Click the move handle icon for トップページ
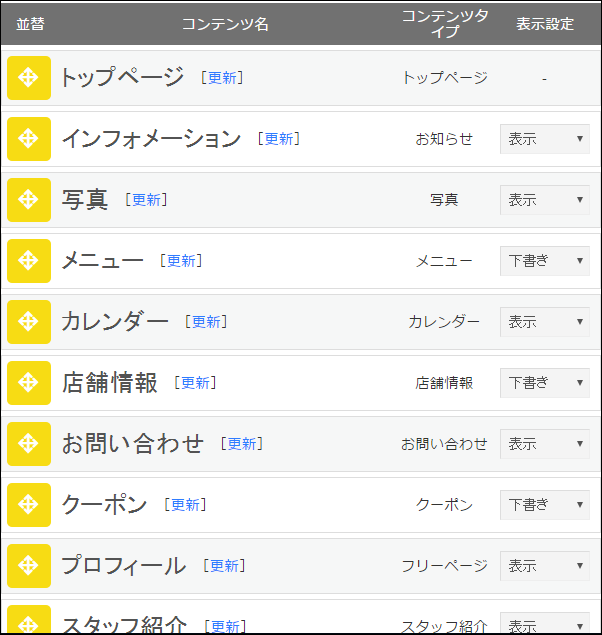 tap(28, 78)
